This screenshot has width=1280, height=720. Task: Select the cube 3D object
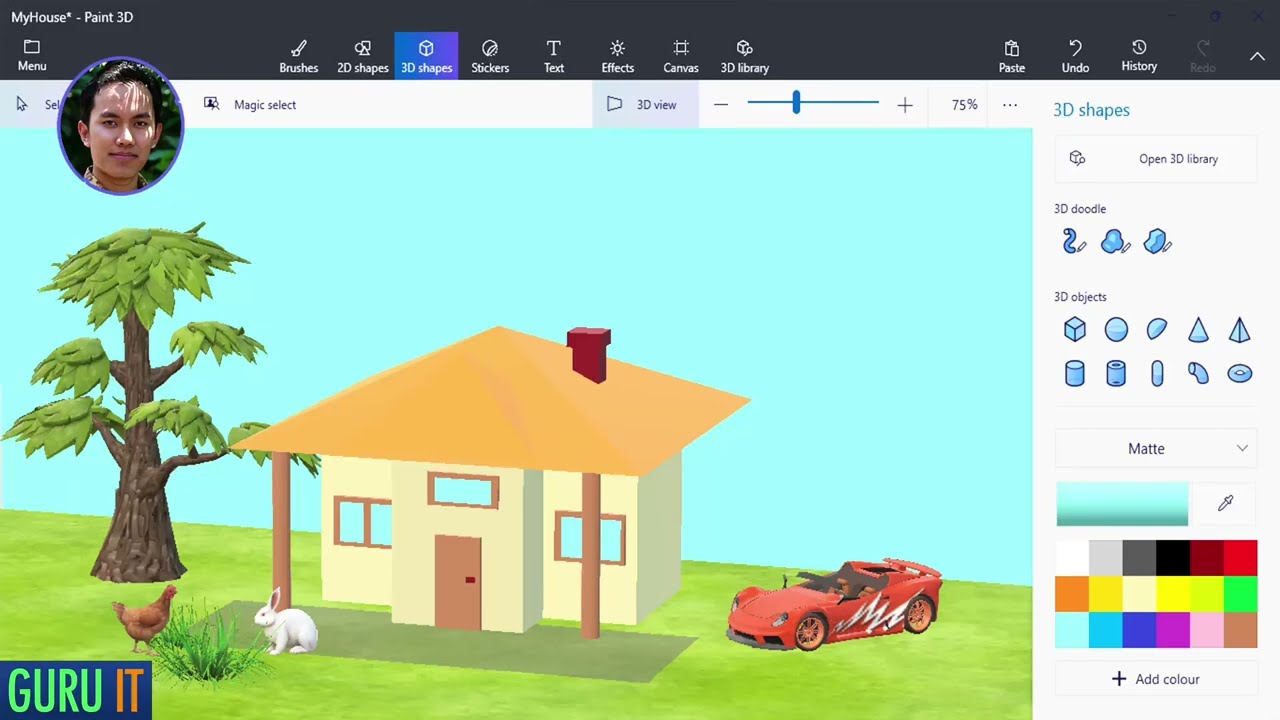click(1075, 329)
